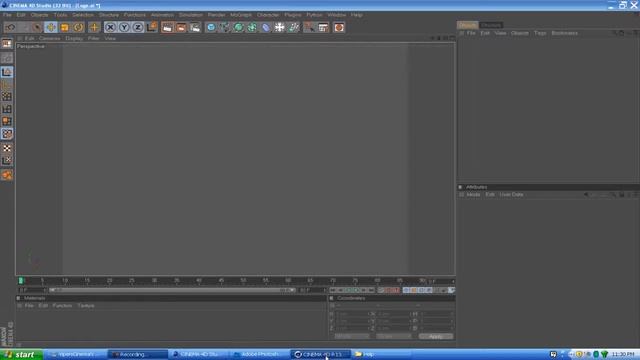The image size is (640, 360).
Task: Switch to Adobe Photoshop in taskbar
Action: click(x=259, y=354)
